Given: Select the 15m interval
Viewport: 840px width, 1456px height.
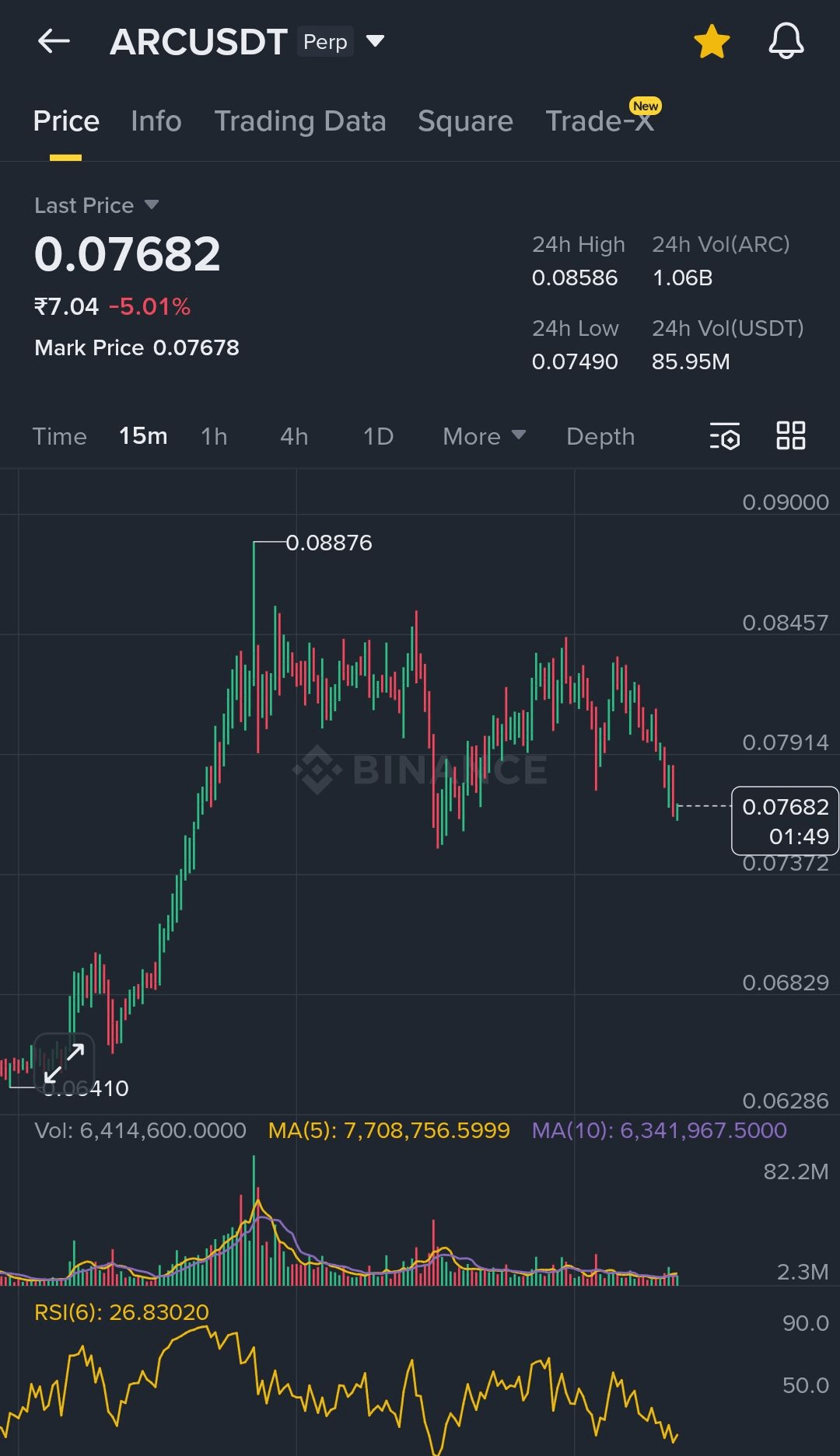Looking at the screenshot, I should (x=143, y=436).
